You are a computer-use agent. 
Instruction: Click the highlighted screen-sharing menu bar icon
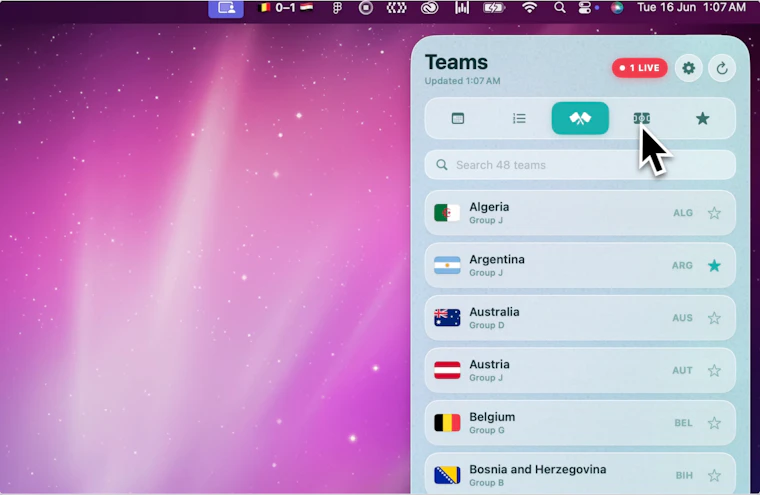click(x=226, y=8)
